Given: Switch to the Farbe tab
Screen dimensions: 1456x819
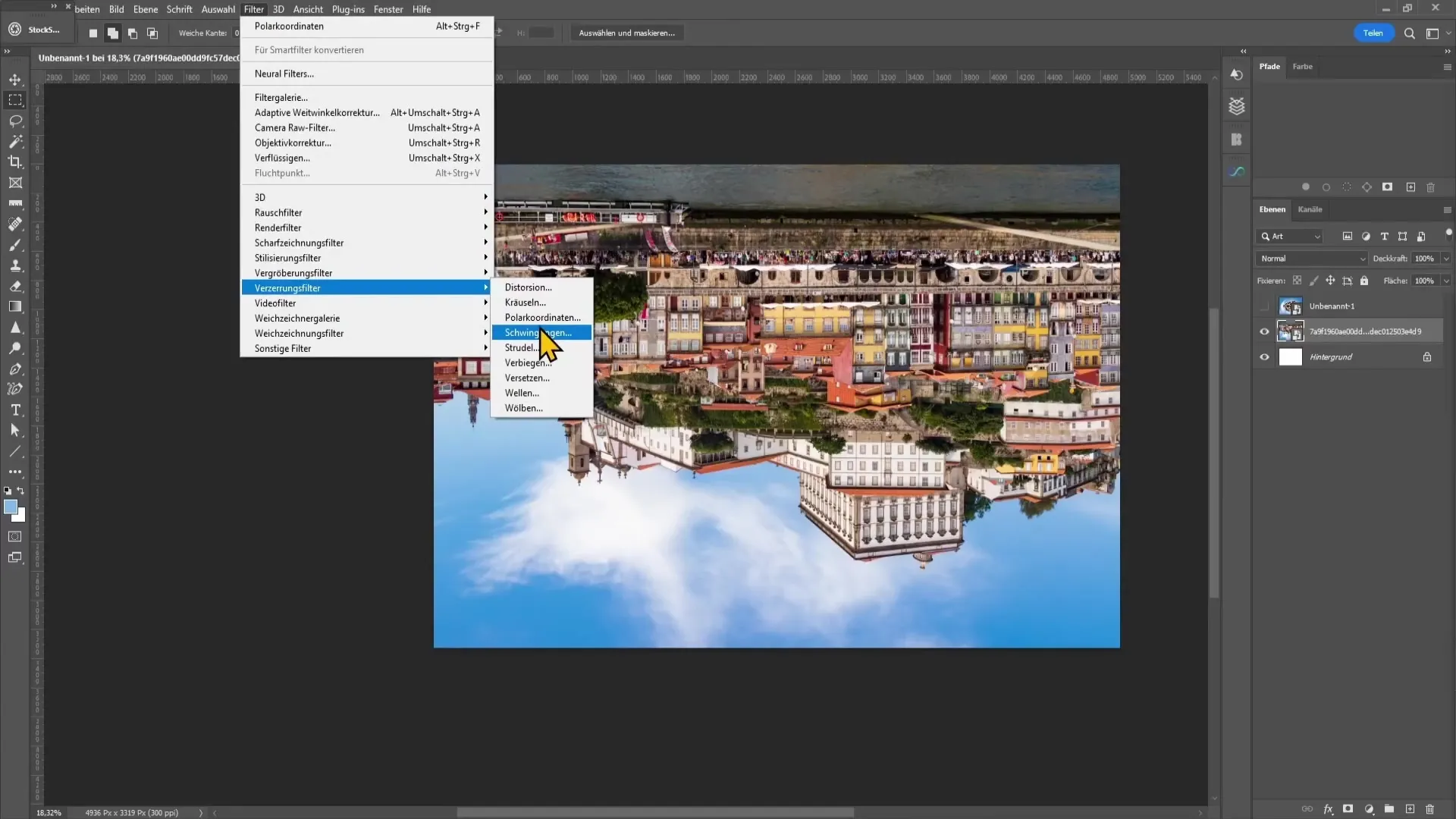Looking at the screenshot, I should pos(1303,67).
